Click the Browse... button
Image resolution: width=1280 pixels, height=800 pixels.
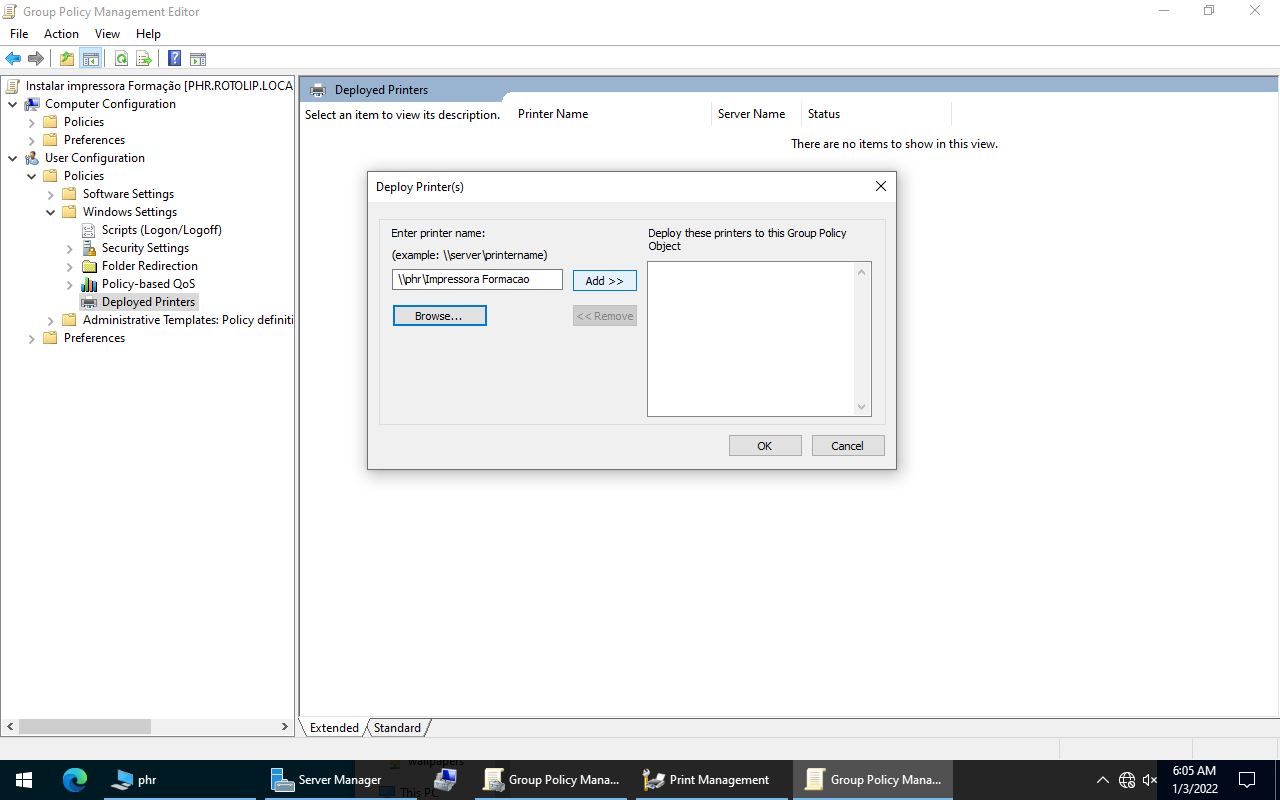(x=439, y=316)
